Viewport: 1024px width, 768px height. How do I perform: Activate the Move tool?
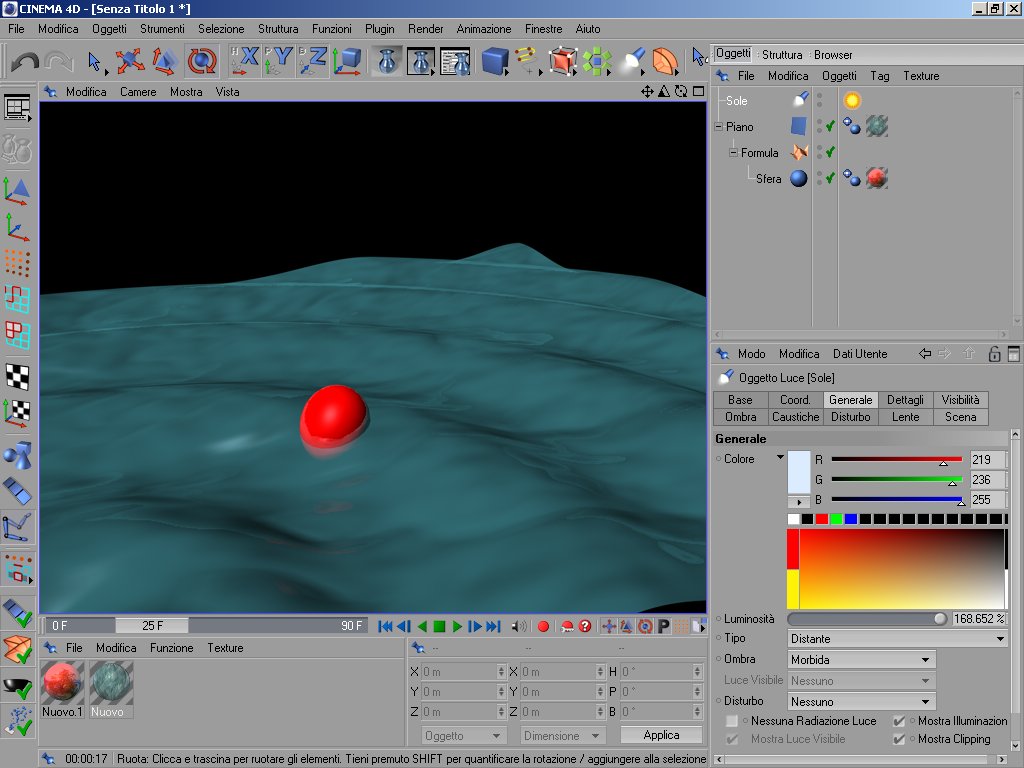(x=130, y=61)
